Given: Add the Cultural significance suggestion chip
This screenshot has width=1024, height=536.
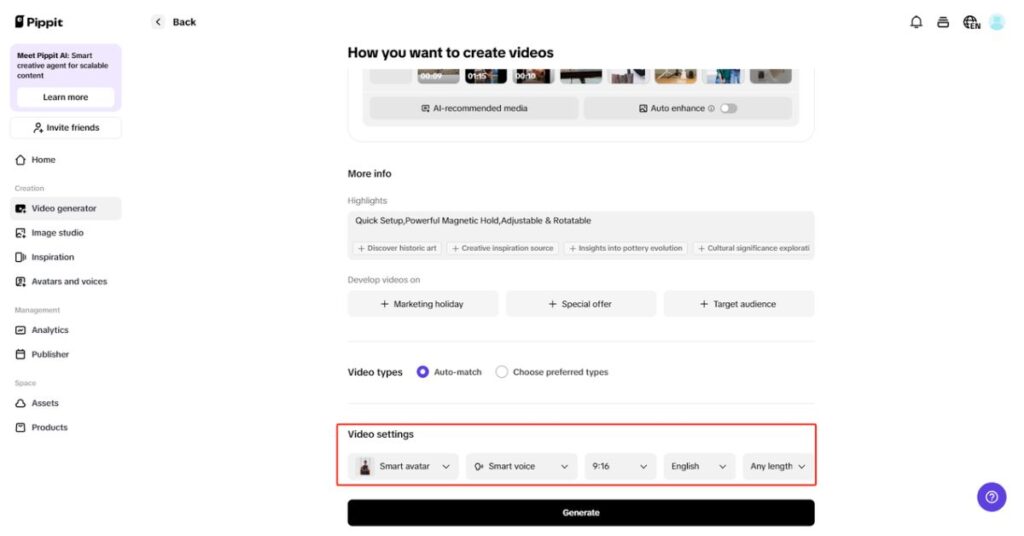Looking at the screenshot, I should tap(753, 249).
